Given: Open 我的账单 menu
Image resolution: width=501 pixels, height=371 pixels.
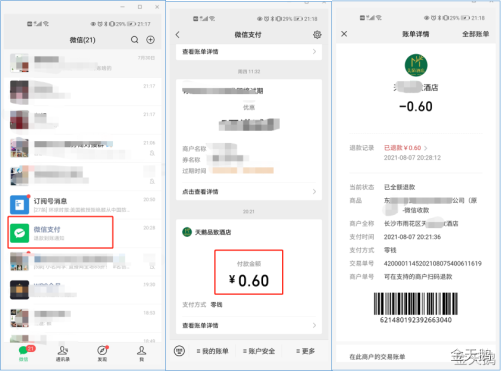Looking at the screenshot, I should (x=212, y=351).
